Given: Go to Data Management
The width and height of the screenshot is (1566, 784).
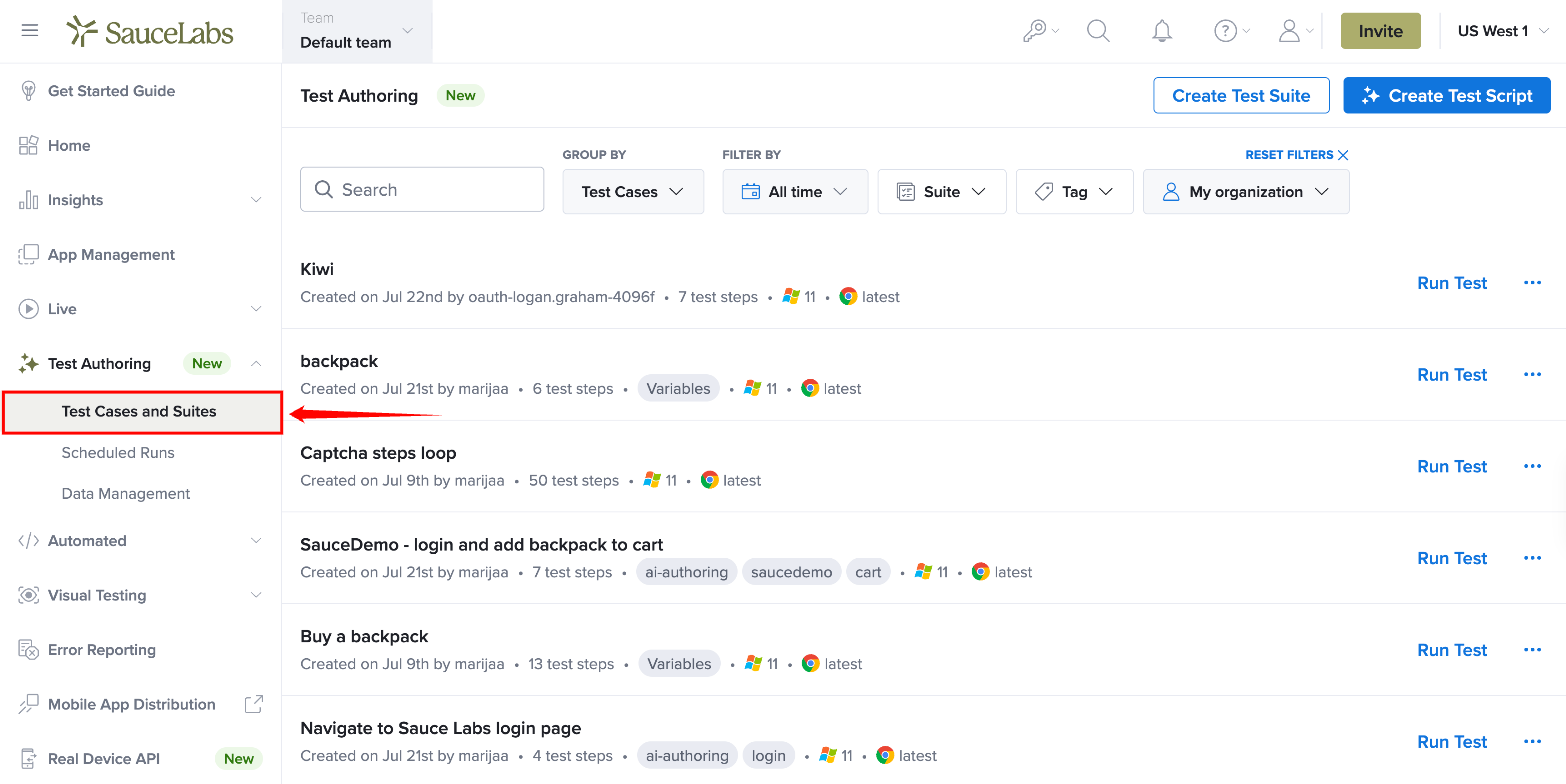Looking at the screenshot, I should click(x=126, y=494).
